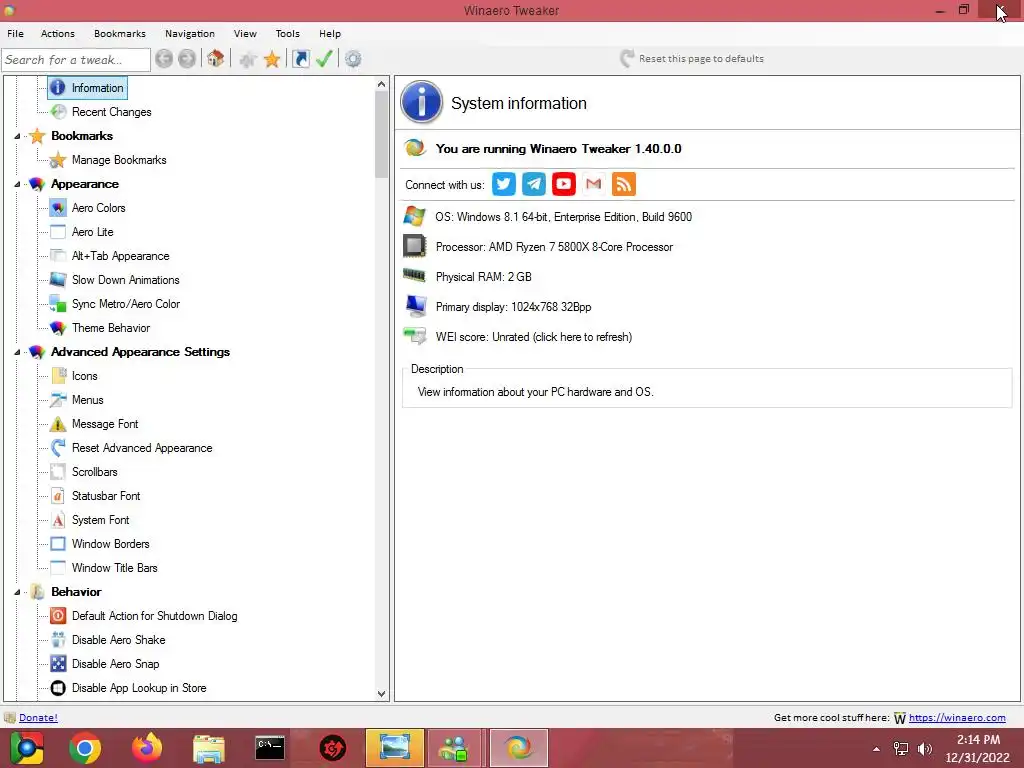Show hidden tray icons arrow
This screenshot has height=768, width=1024.
pyautogui.click(x=876, y=749)
